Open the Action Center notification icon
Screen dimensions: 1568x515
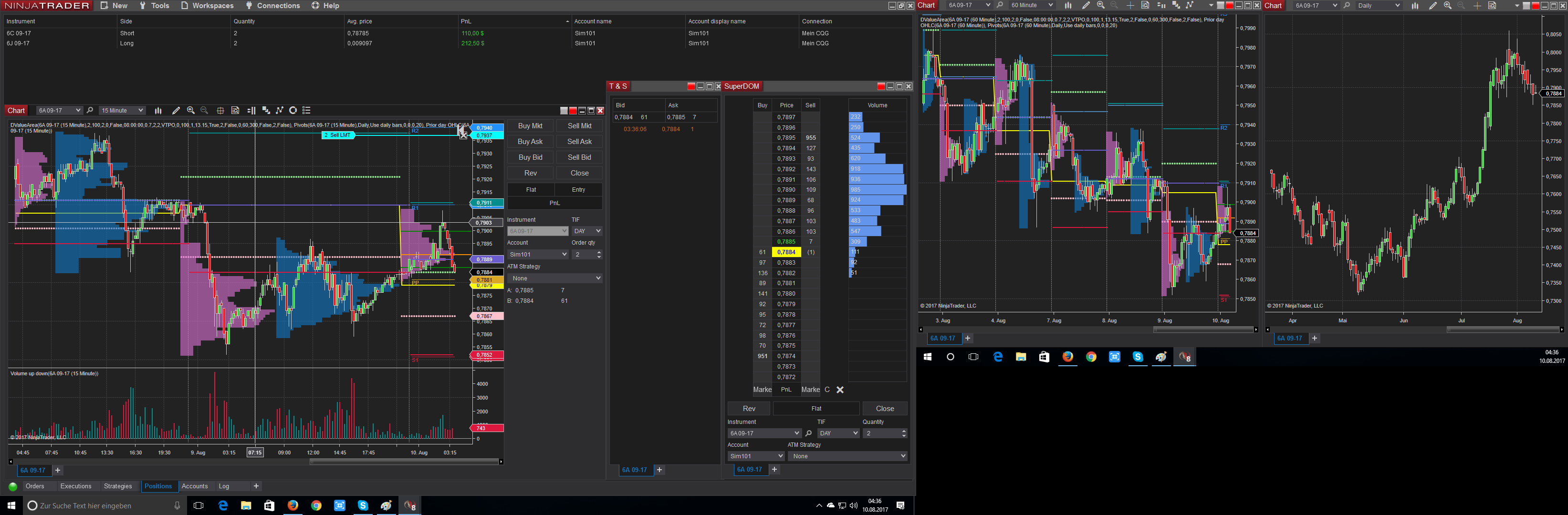(900, 505)
